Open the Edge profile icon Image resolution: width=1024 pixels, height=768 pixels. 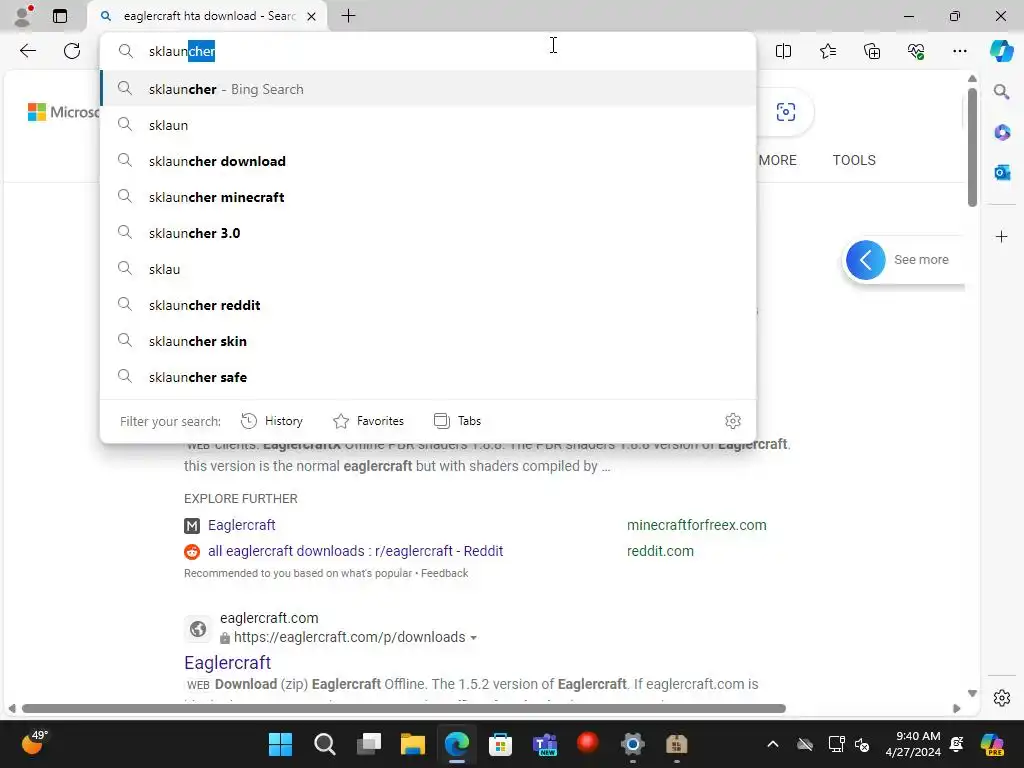(x=24, y=16)
